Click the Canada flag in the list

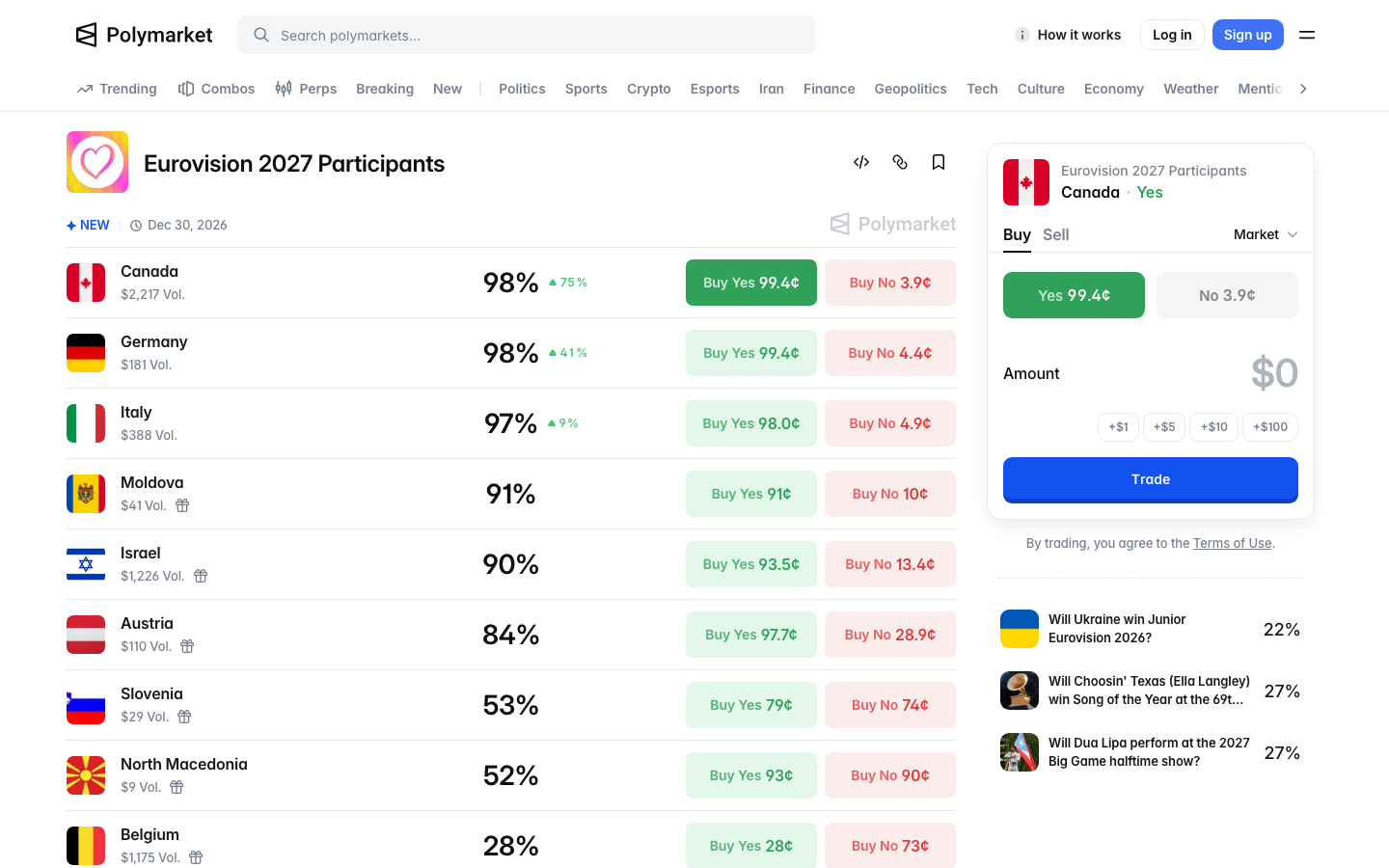[86, 283]
